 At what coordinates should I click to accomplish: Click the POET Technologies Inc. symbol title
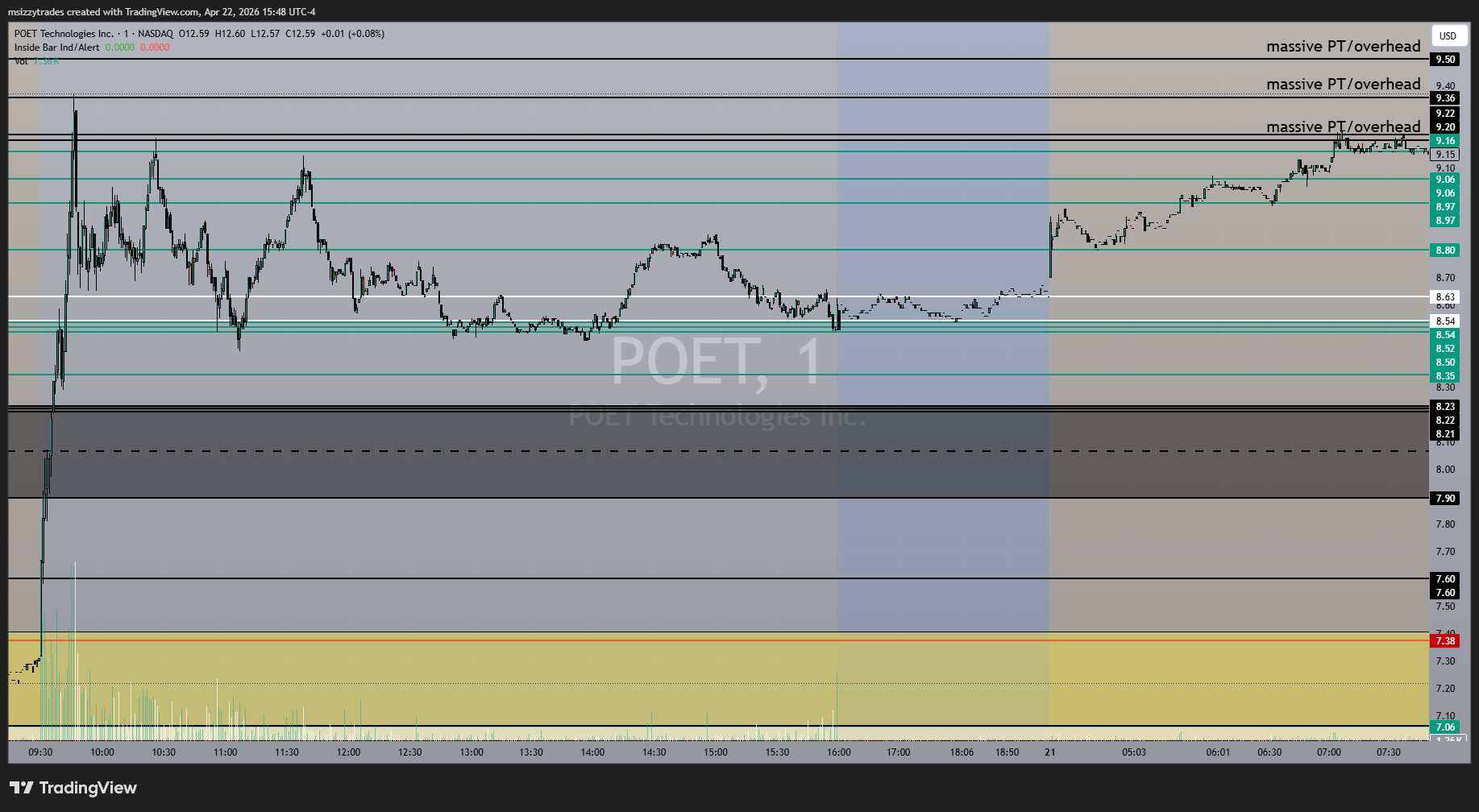[x=64, y=34]
